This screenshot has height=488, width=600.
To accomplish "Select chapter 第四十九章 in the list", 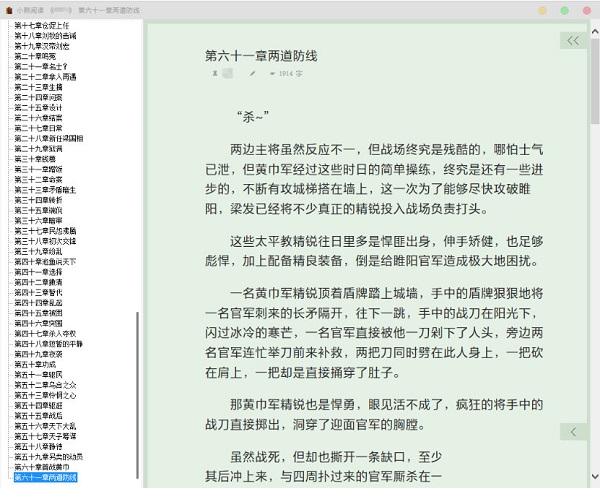I will pyautogui.click(x=38, y=354).
